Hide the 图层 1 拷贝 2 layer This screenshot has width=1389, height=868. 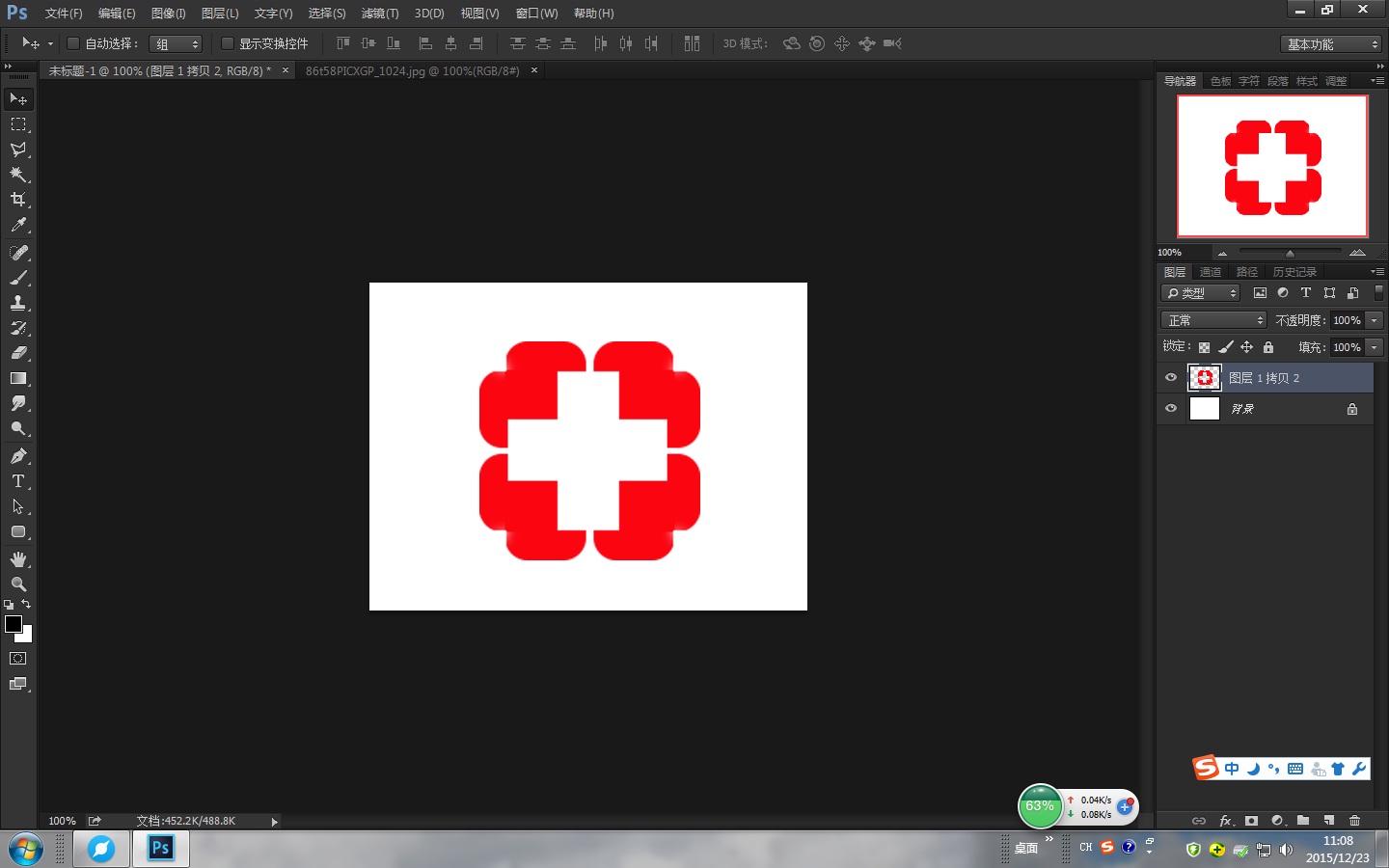[1171, 378]
